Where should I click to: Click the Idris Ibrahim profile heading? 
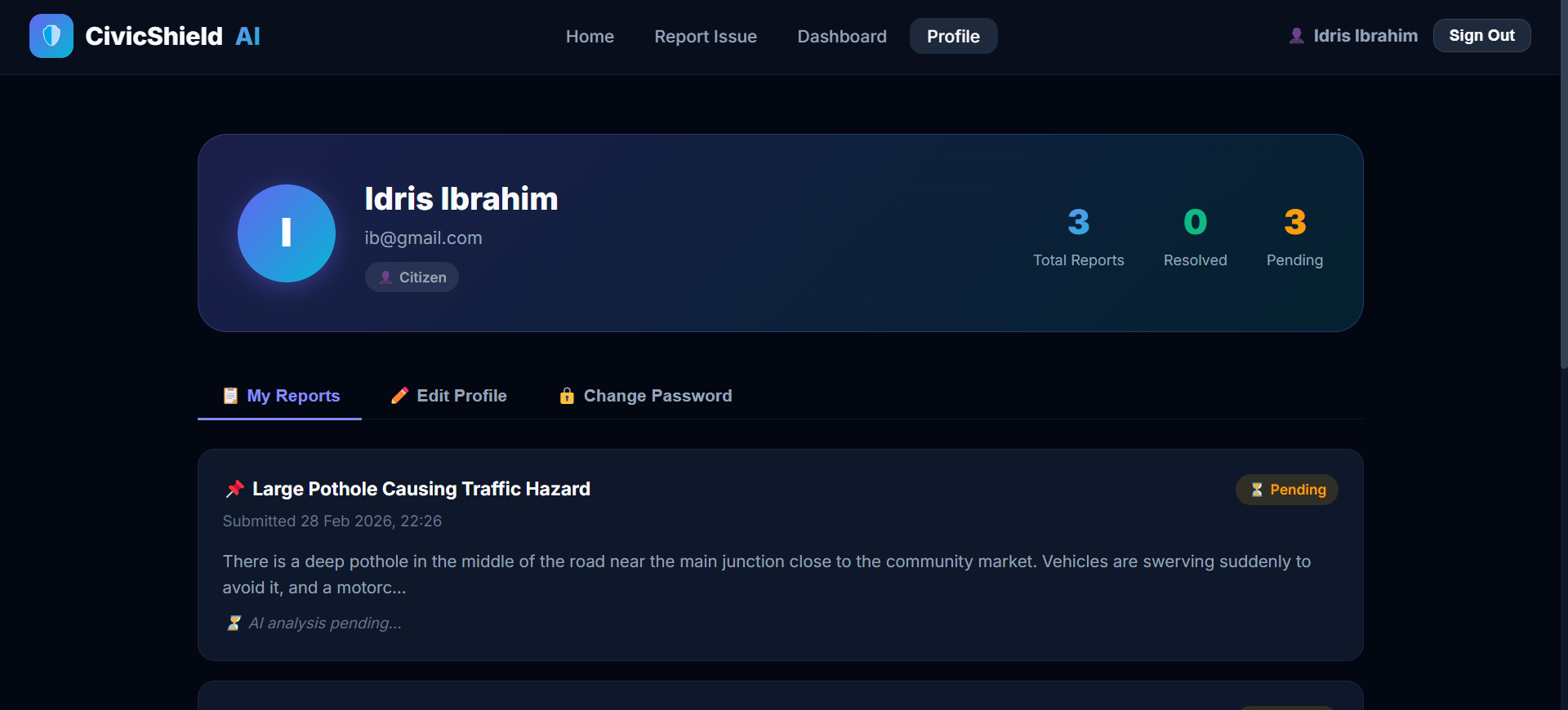(x=461, y=198)
